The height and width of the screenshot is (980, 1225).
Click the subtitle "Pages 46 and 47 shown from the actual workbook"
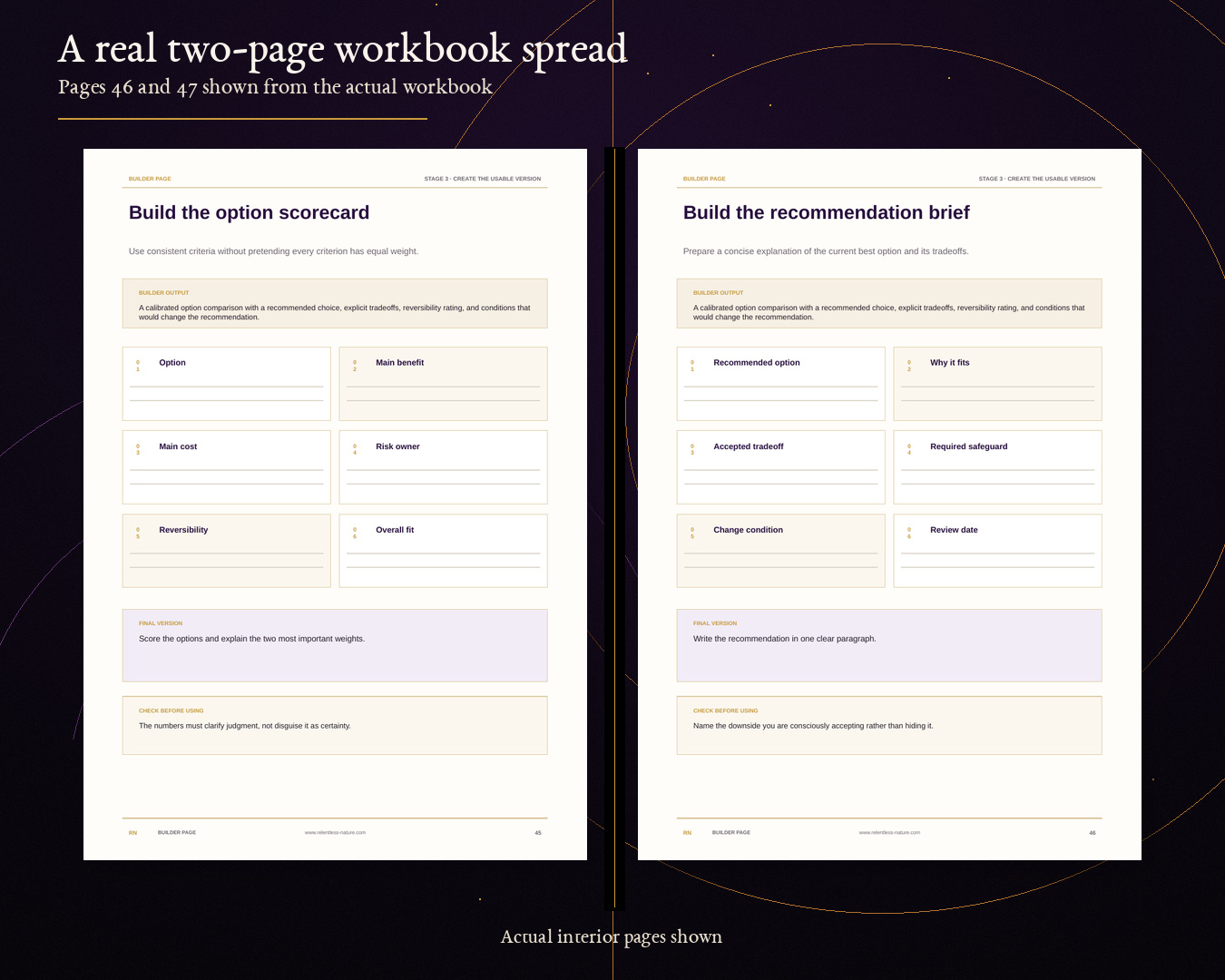click(x=275, y=87)
